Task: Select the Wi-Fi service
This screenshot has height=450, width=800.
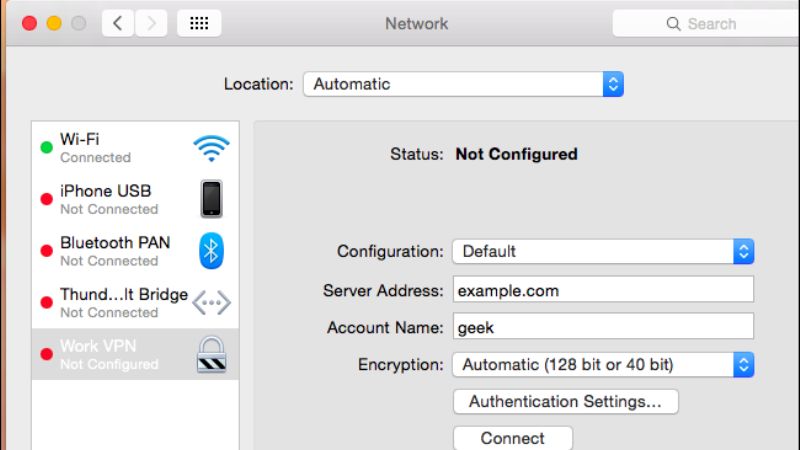Action: 135,148
